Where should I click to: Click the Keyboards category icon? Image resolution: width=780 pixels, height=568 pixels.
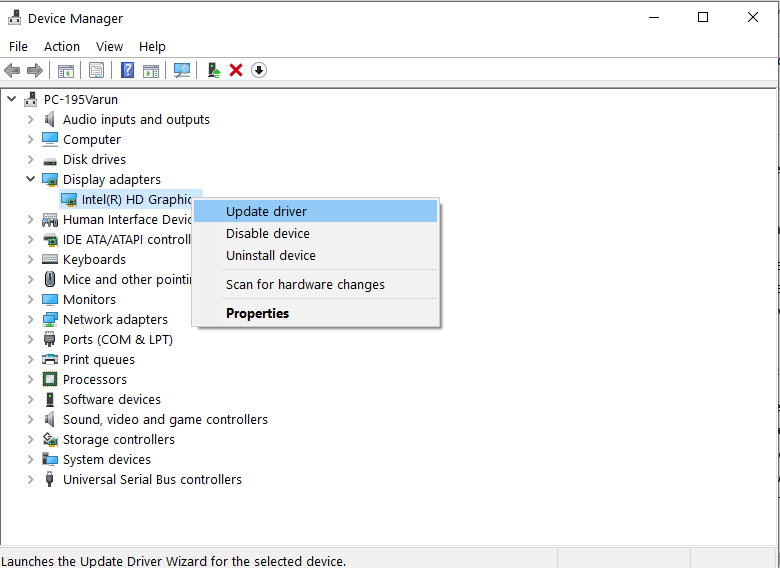(50, 259)
